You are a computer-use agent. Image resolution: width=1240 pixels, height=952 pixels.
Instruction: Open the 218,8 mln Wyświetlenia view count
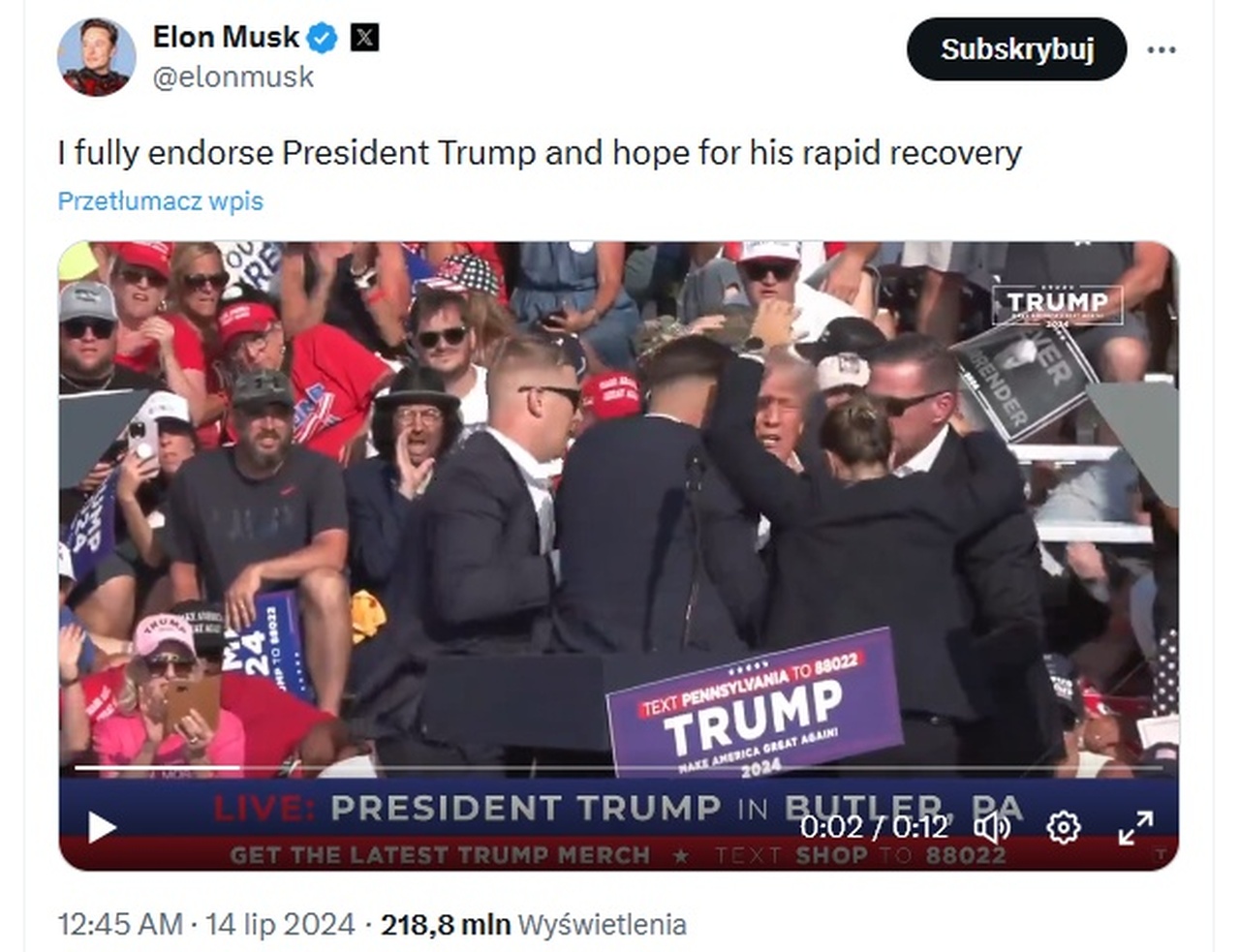click(534, 925)
